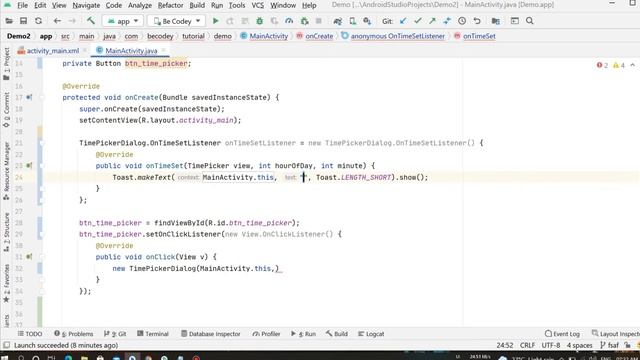This screenshot has width=640, height=360.
Task: Click the Git commit checkmark icon
Action: pyautogui.click(x=418, y=21)
